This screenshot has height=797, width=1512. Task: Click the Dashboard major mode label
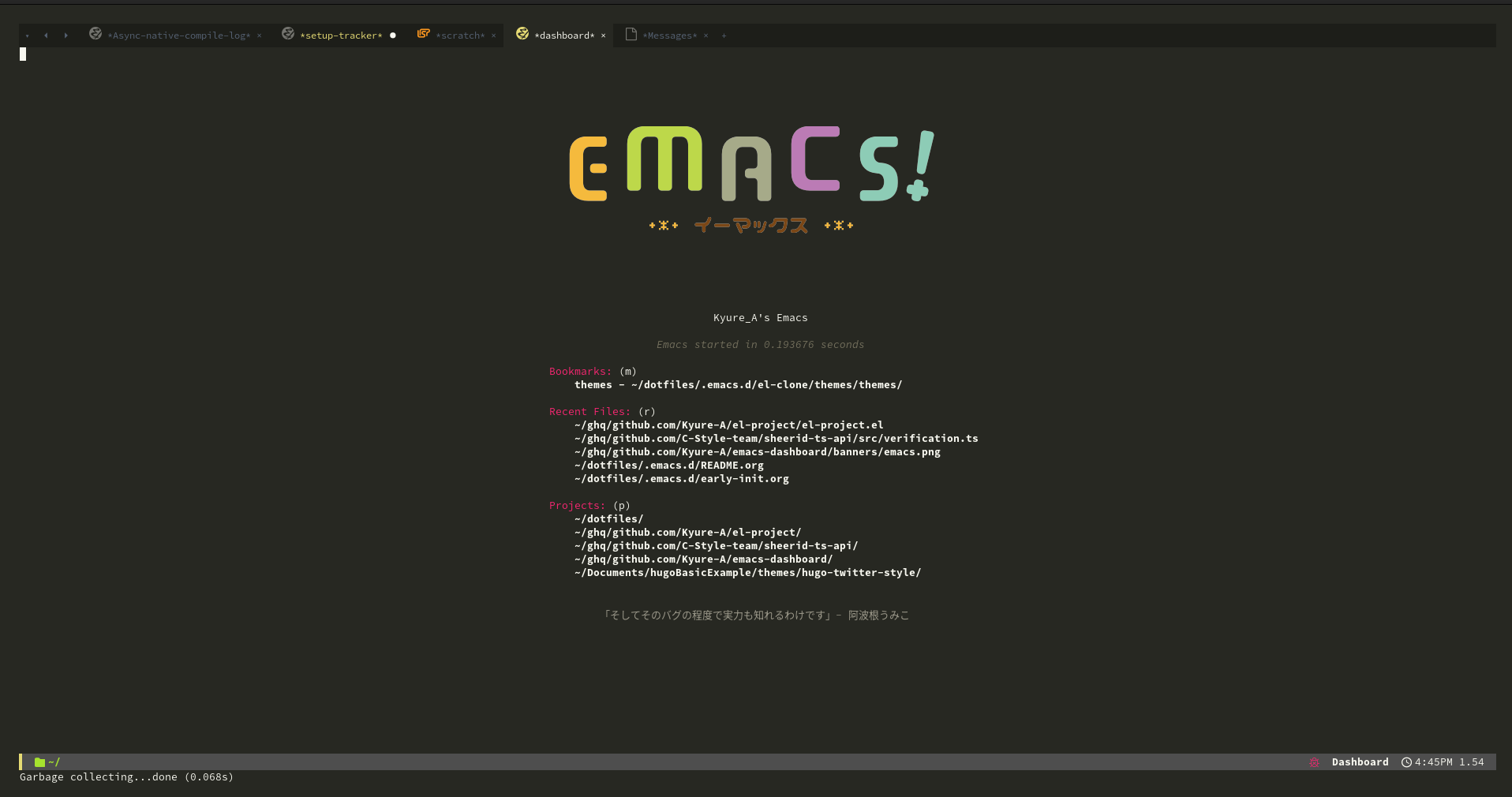(x=1360, y=762)
